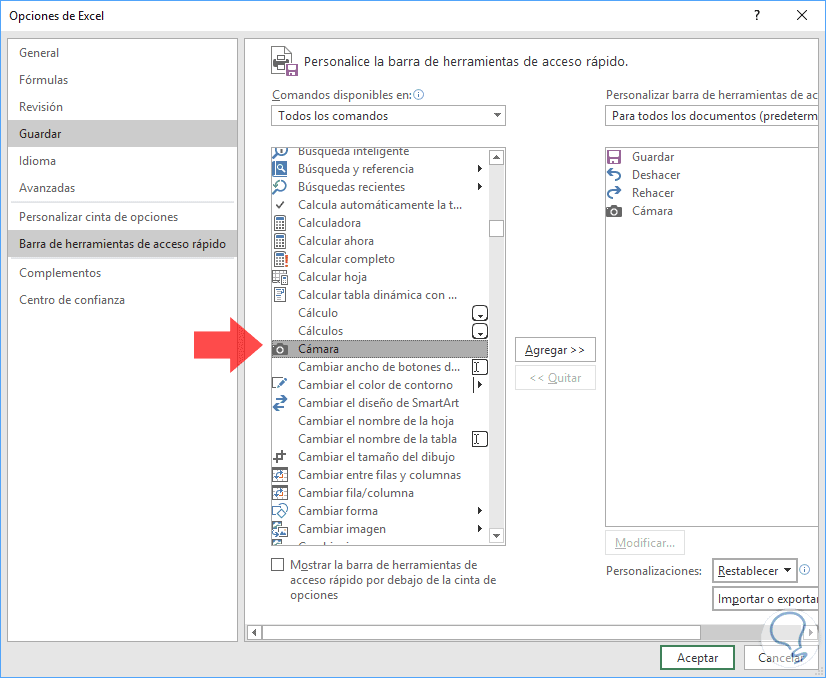Select Cambiar el nombre de la hoja
Image resolution: width=826 pixels, height=678 pixels.
click(380, 420)
